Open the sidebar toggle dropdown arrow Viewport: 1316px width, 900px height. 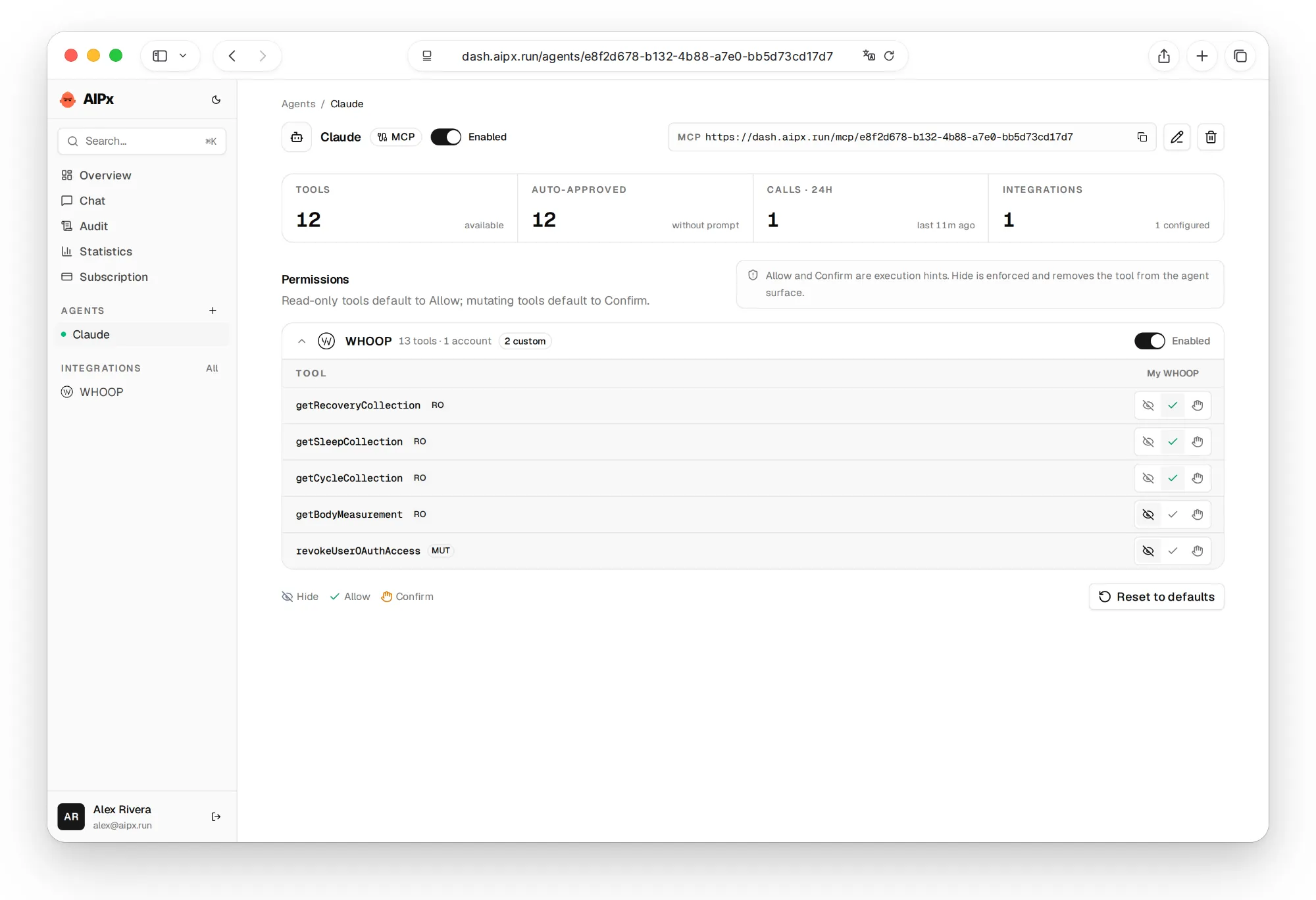click(x=183, y=56)
